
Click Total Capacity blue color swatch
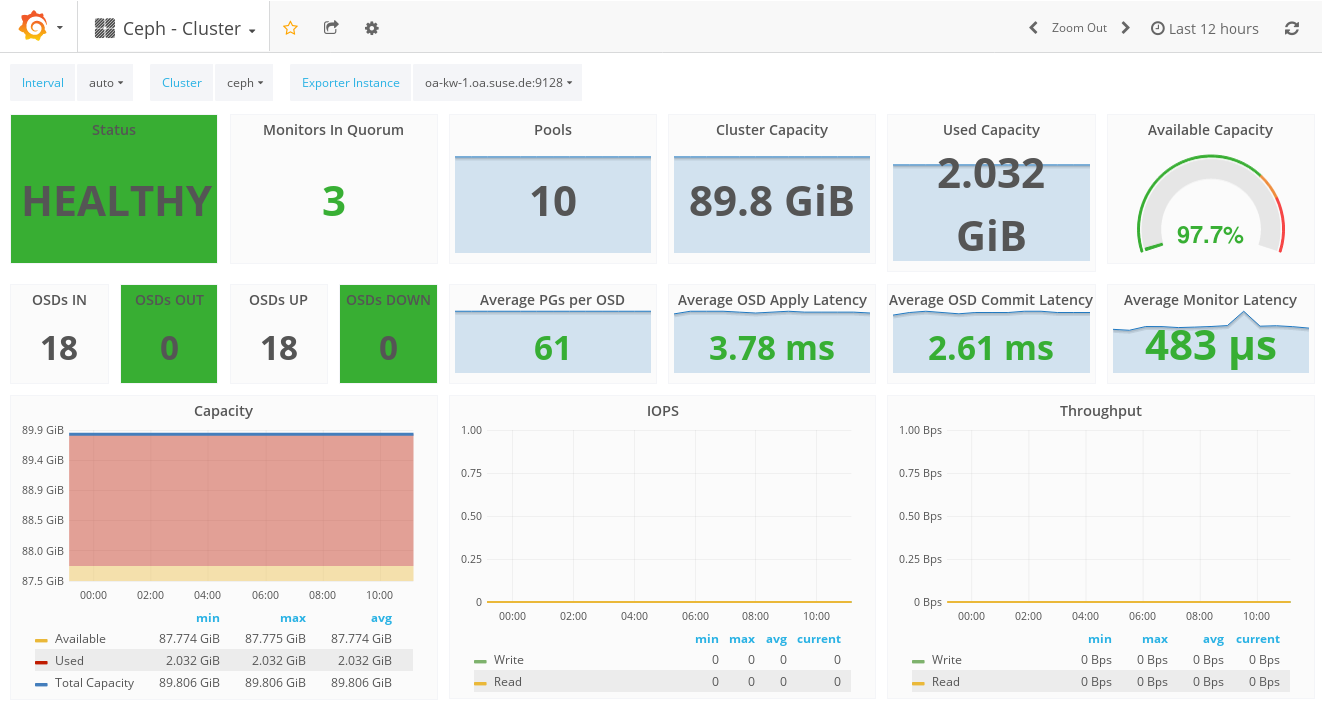41,684
